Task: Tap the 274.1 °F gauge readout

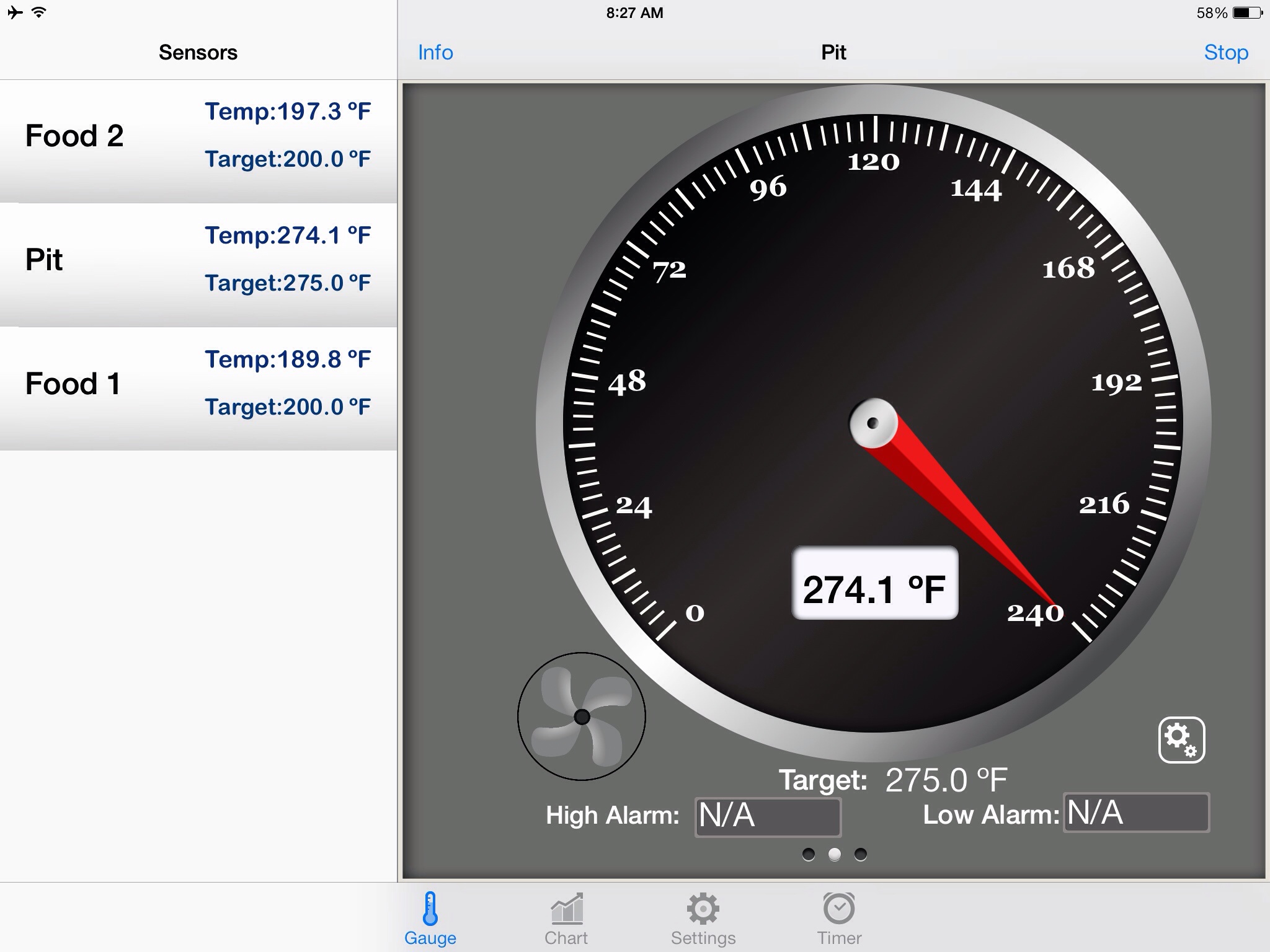Action: [874, 583]
